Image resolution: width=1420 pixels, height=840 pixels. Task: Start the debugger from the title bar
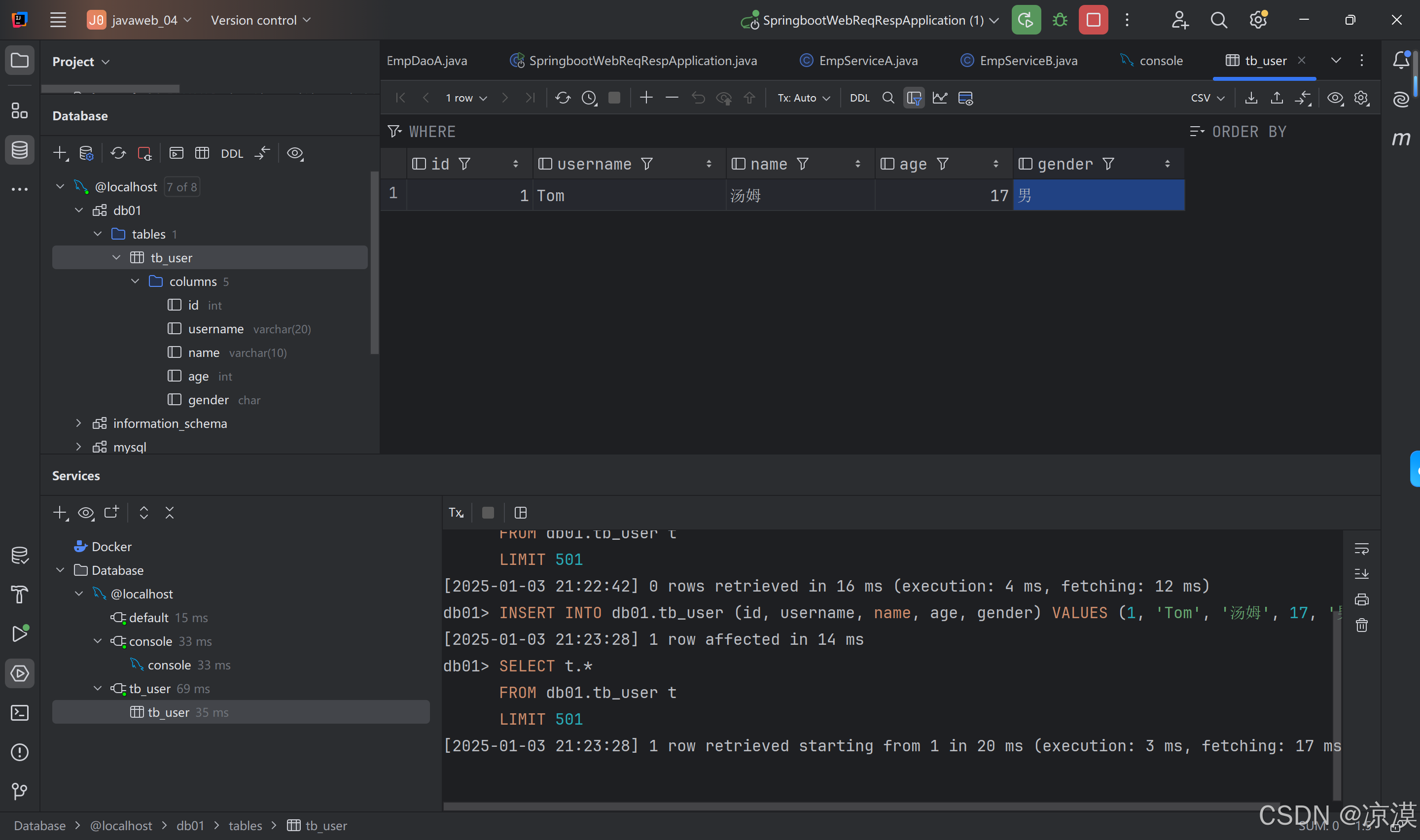point(1059,20)
